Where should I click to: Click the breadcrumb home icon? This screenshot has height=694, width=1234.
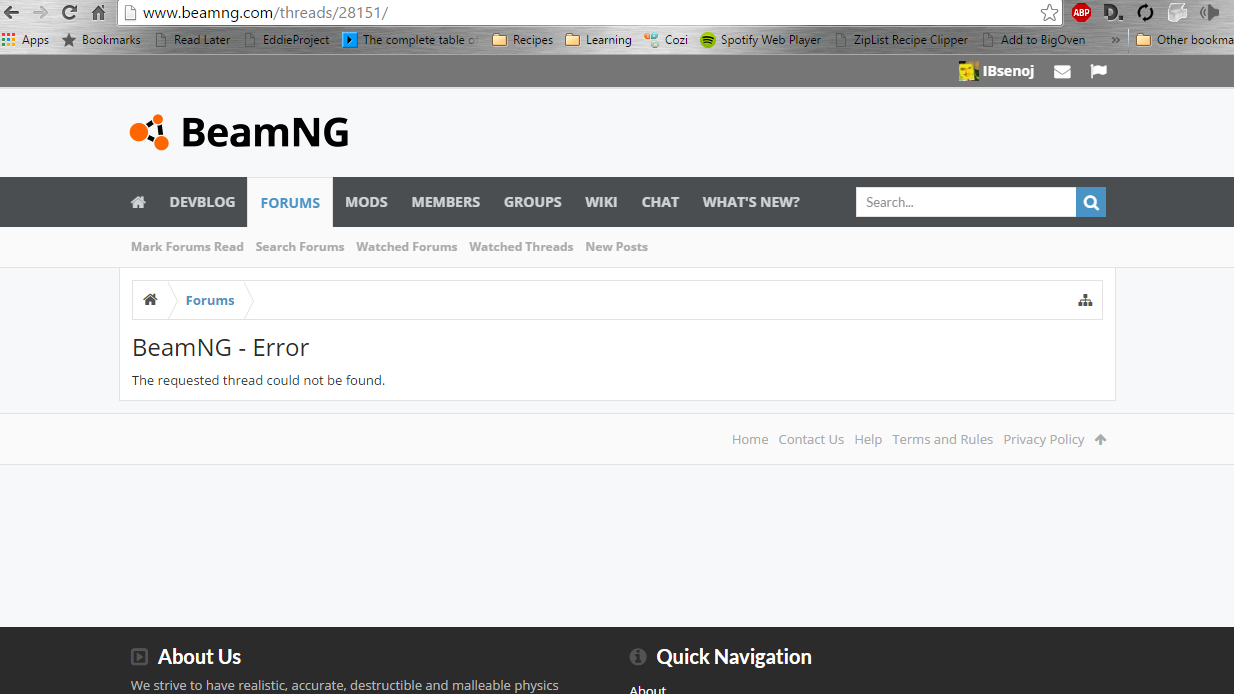coord(150,300)
